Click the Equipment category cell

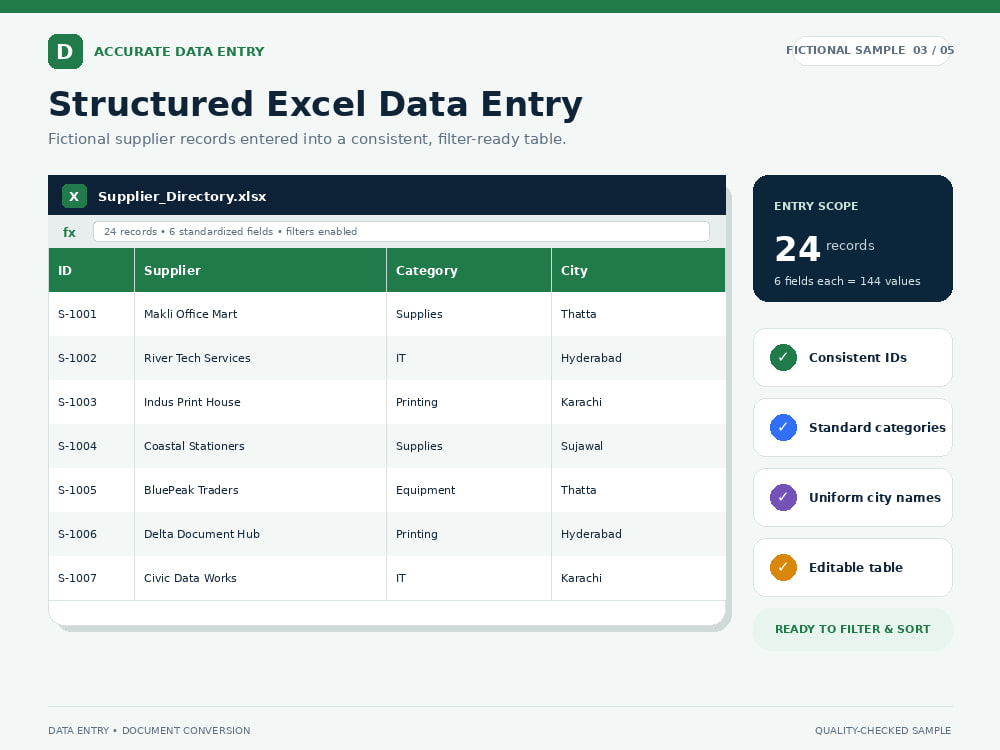pyautogui.click(x=469, y=490)
